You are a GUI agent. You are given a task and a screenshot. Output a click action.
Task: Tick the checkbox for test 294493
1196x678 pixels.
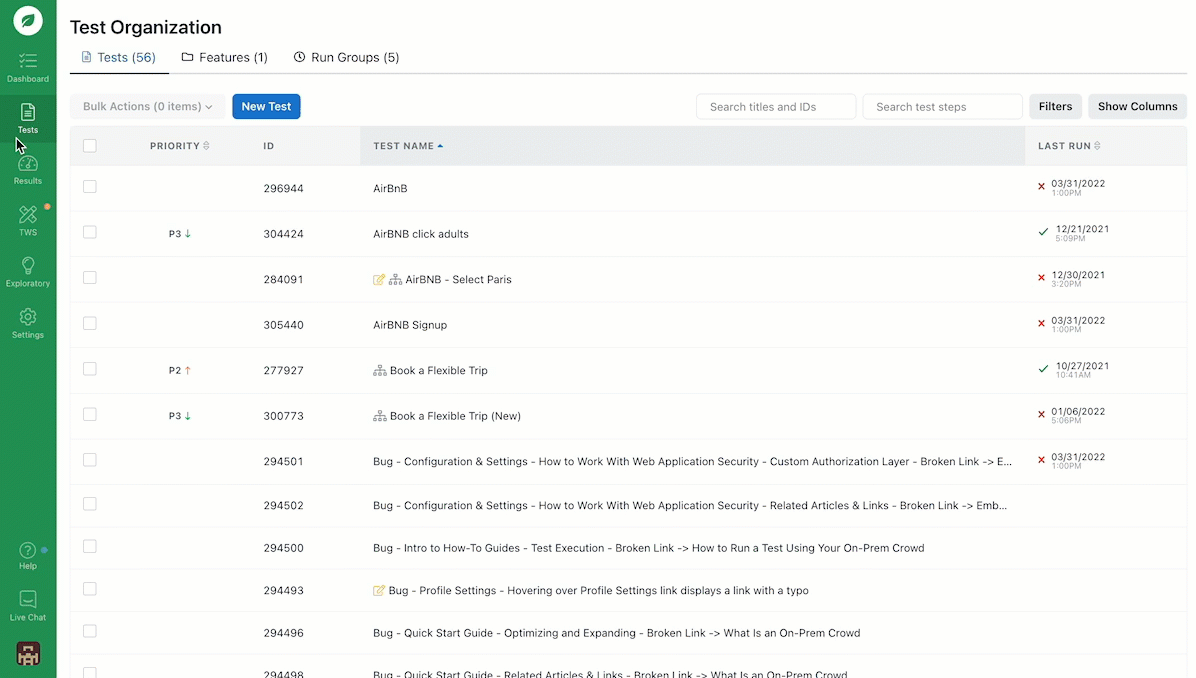click(x=90, y=589)
